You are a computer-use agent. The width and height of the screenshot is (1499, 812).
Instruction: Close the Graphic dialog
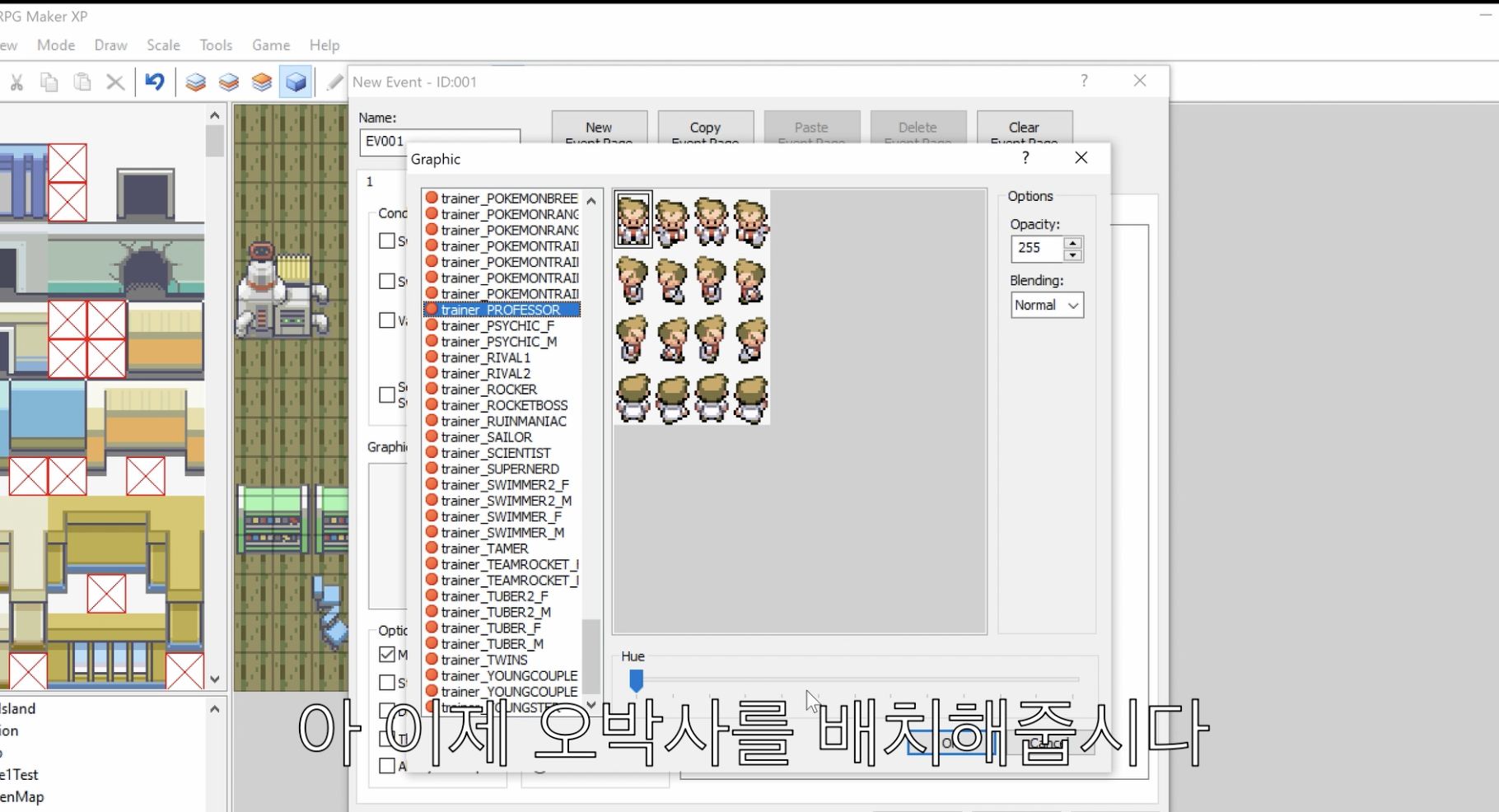[x=1081, y=157]
